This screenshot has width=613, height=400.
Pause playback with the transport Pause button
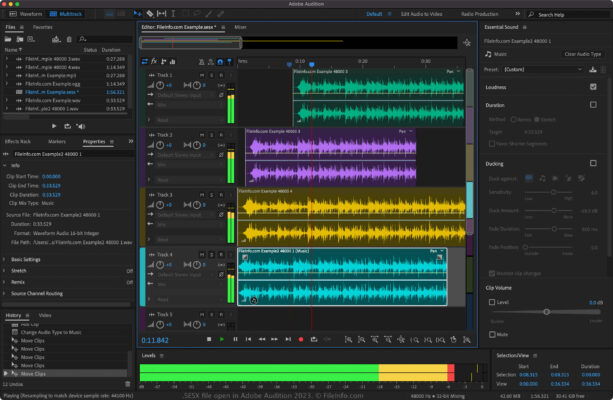[235, 339]
